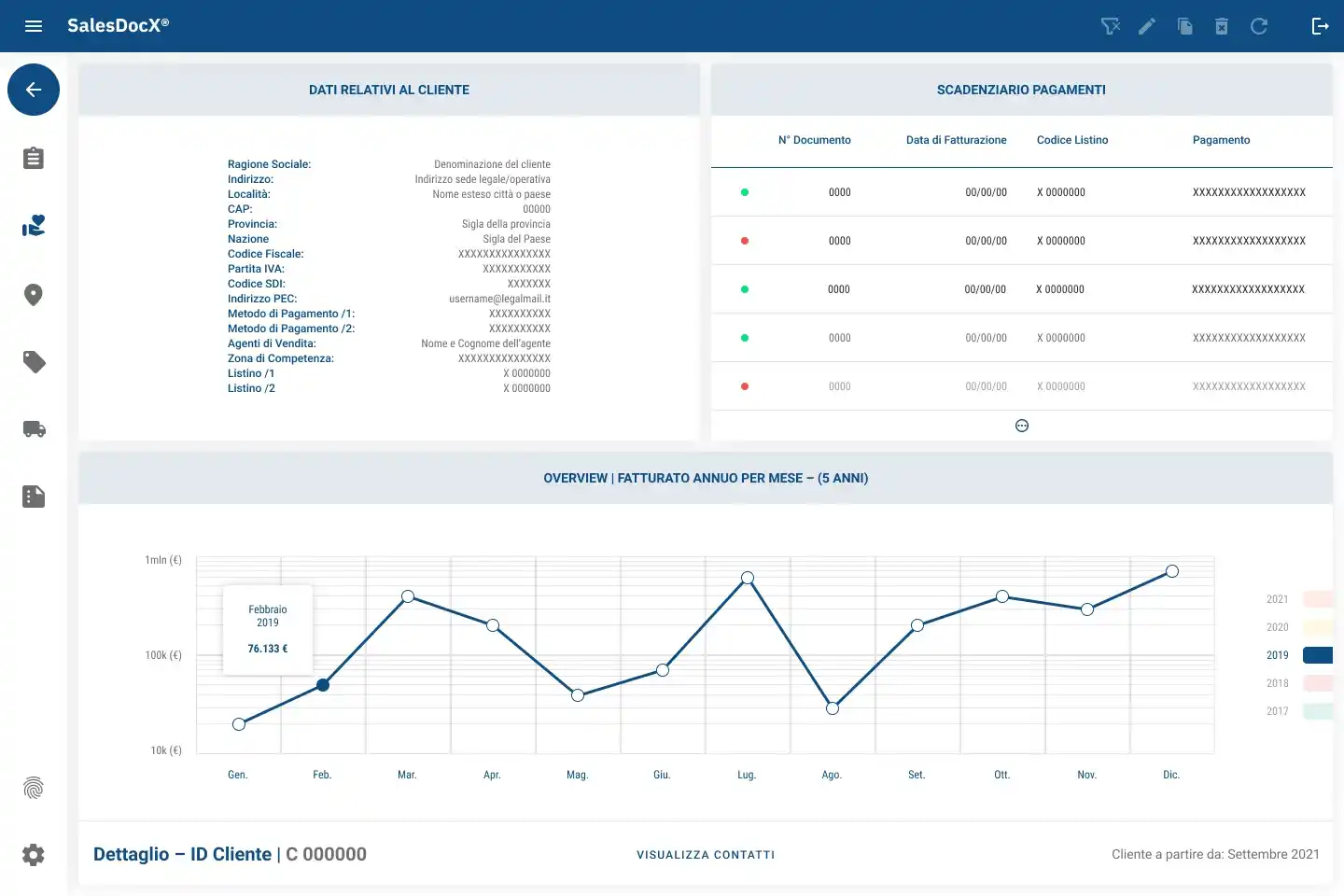Click the pencil edit icon
Screen dimensions: 1344x896
[x=1147, y=26]
